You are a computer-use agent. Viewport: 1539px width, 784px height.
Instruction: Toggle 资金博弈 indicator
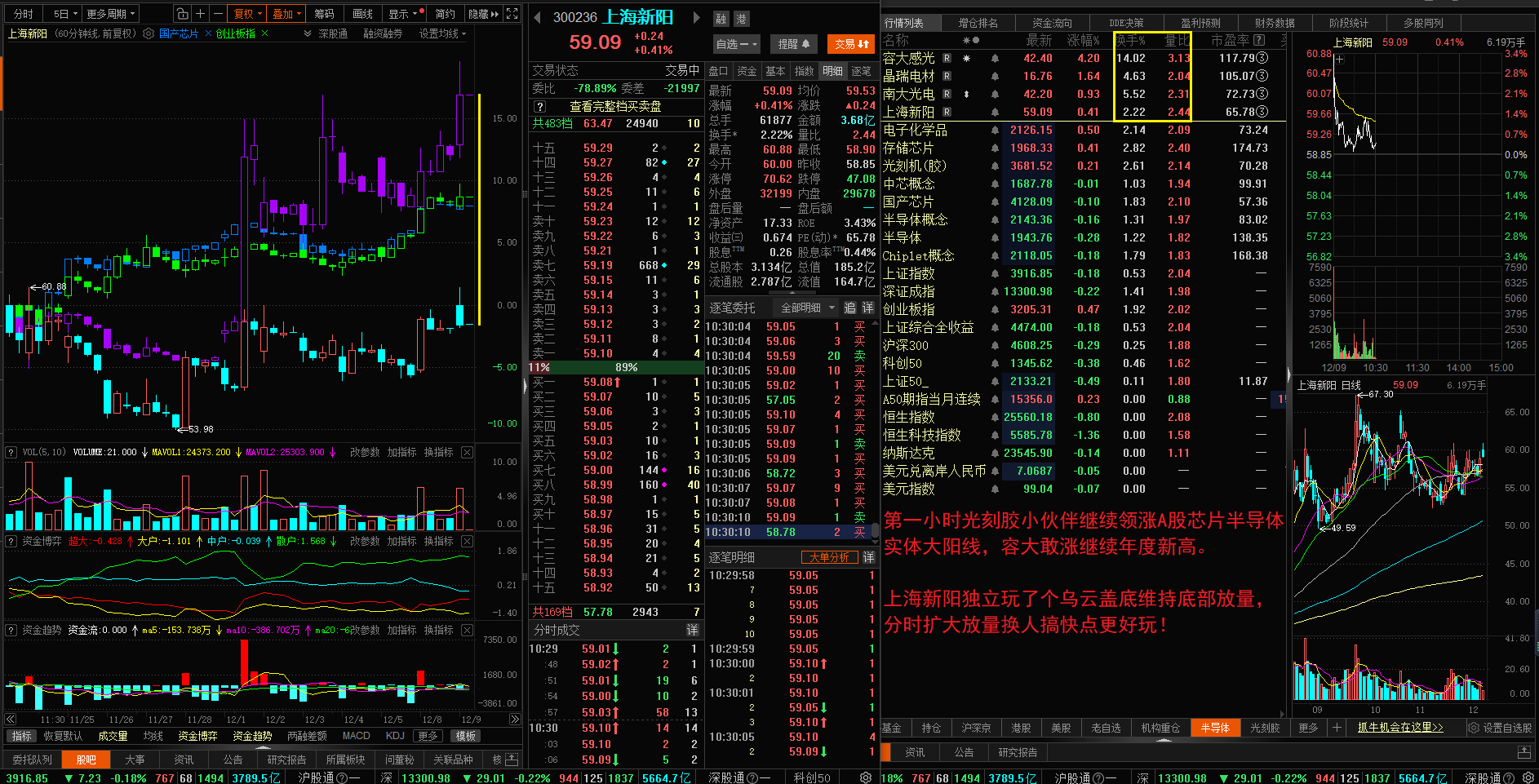[197, 736]
